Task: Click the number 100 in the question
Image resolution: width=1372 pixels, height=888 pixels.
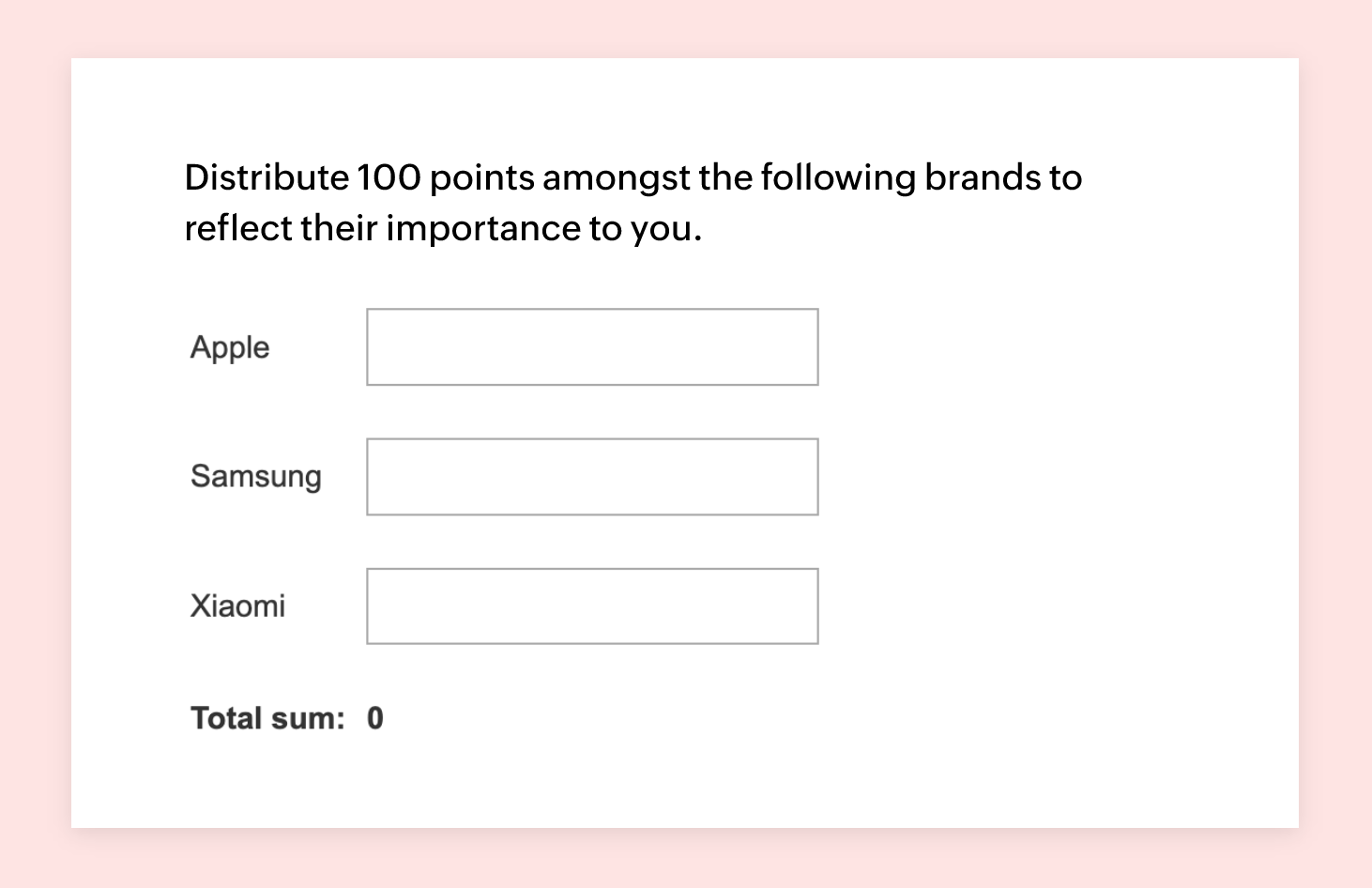Action: (x=389, y=177)
